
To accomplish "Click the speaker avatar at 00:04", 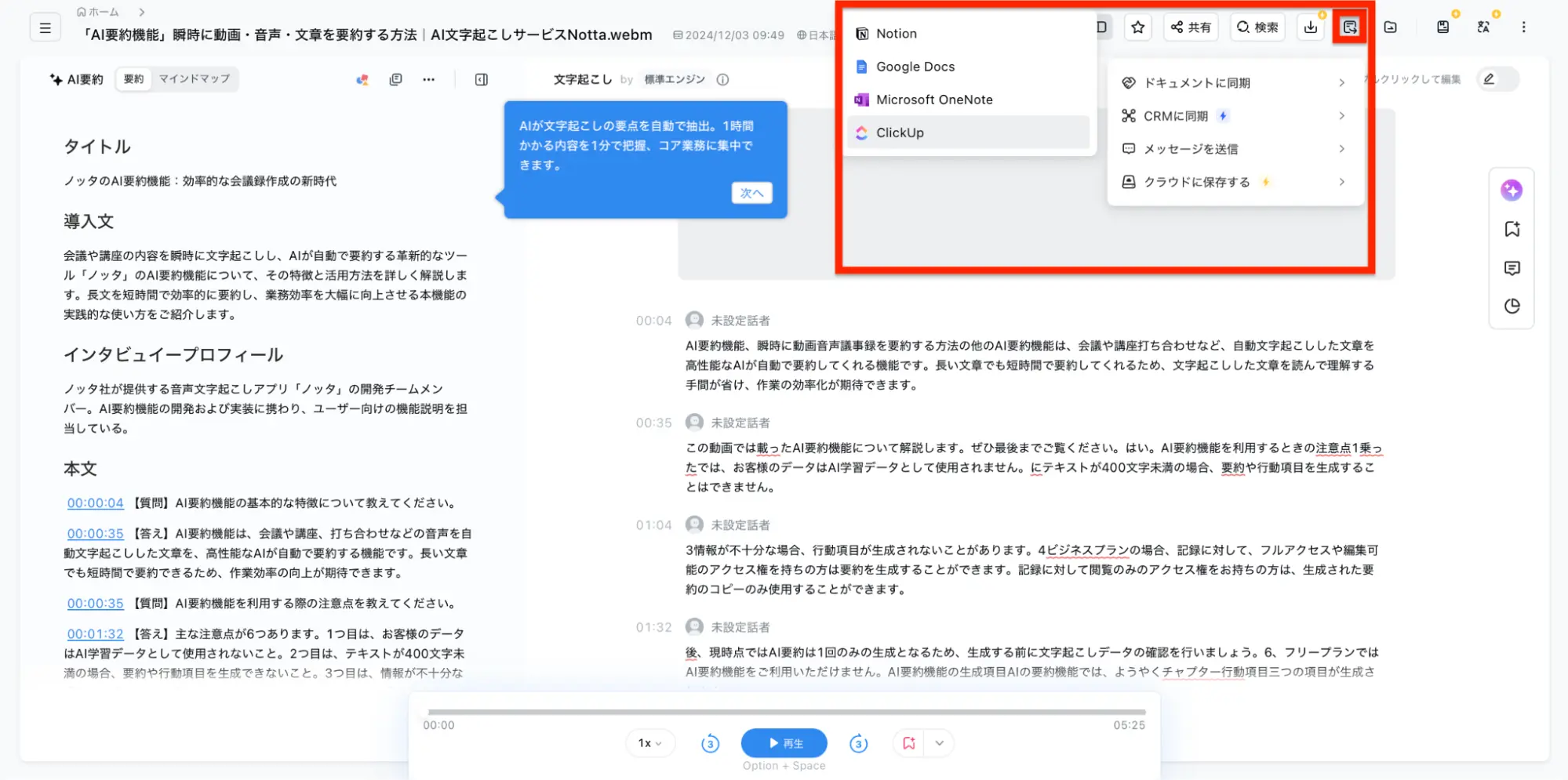I will tap(694, 320).
